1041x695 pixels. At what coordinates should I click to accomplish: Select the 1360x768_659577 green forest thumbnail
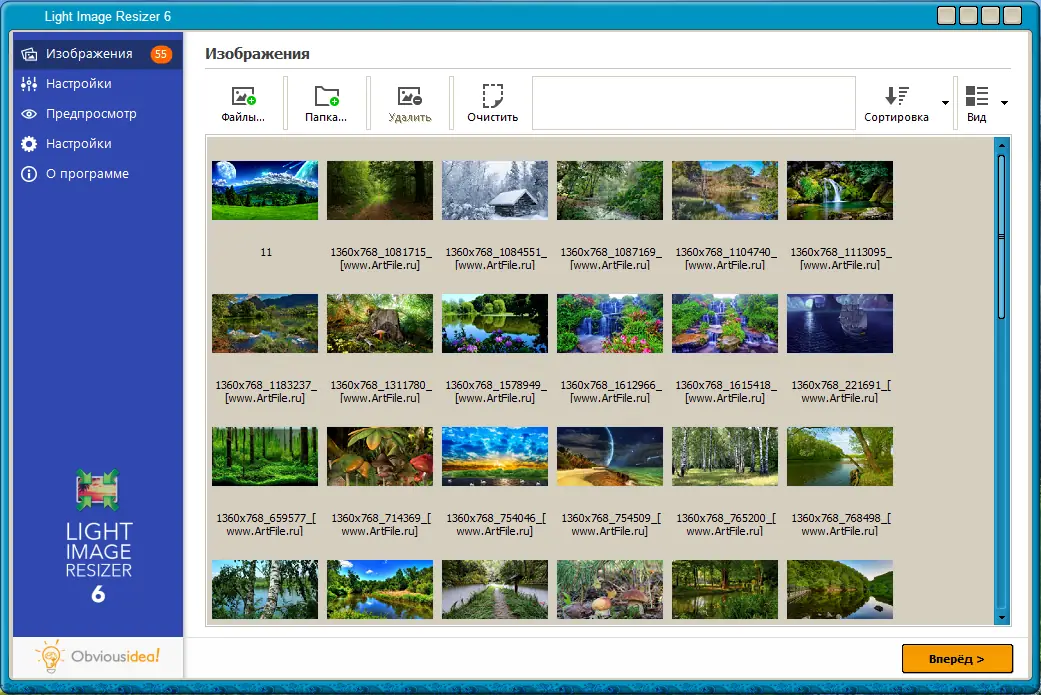click(265, 456)
